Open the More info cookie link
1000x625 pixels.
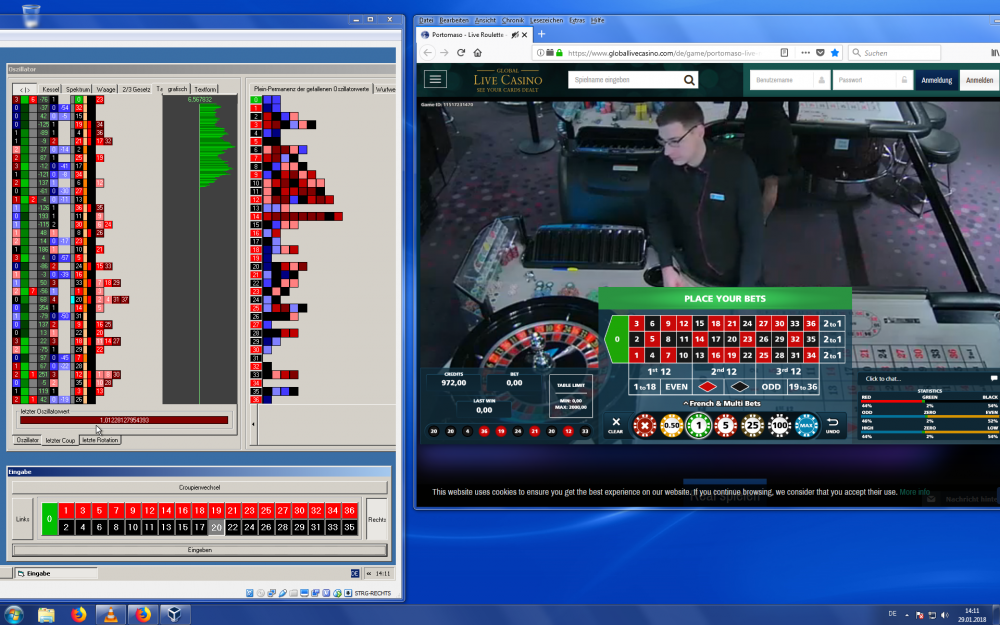pyautogui.click(x=915, y=492)
